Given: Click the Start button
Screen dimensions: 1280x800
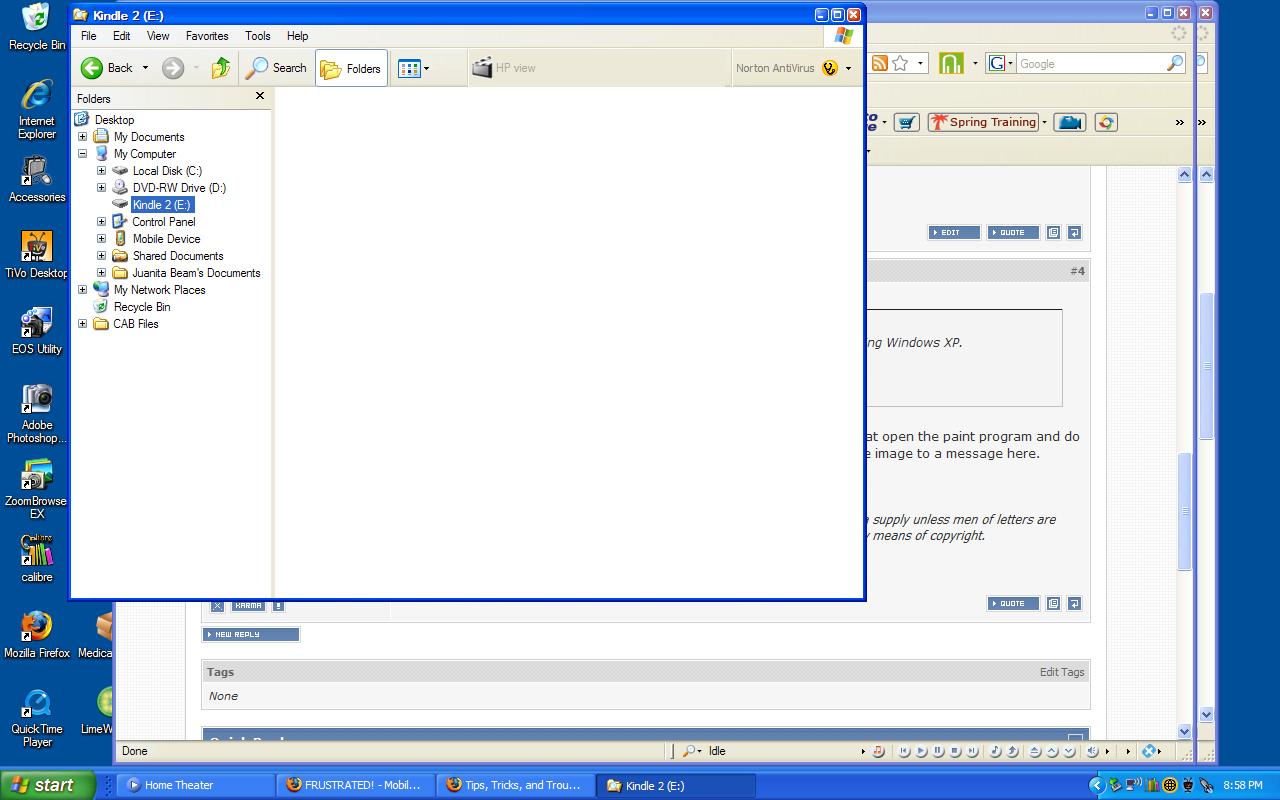Looking at the screenshot, I should [47, 785].
